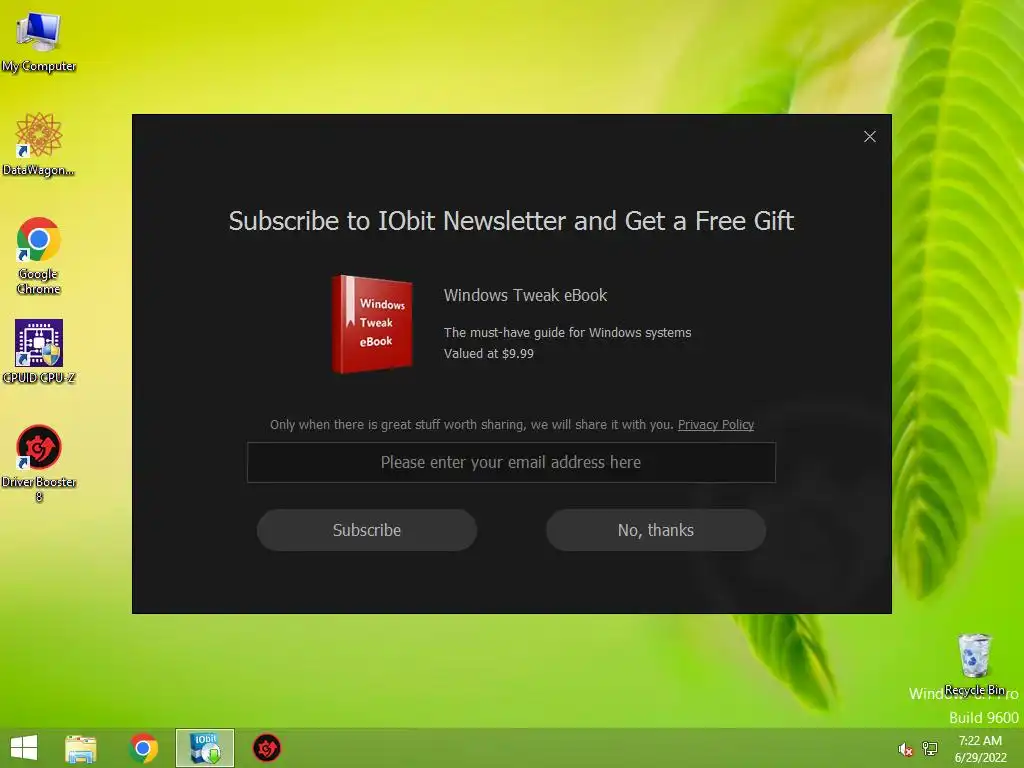Click the Subscribe button

point(366,530)
